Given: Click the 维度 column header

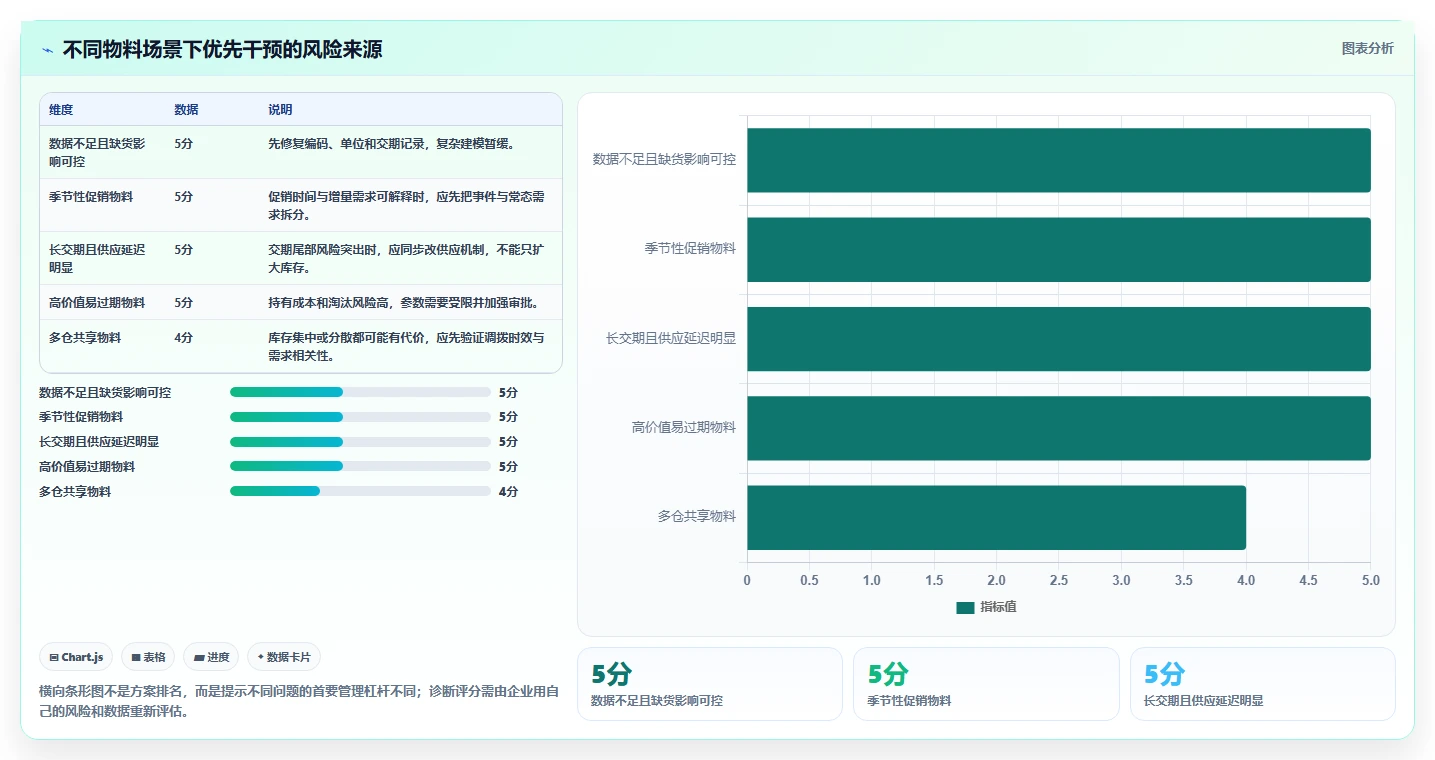Looking at the screenshot, I should 61,110.
